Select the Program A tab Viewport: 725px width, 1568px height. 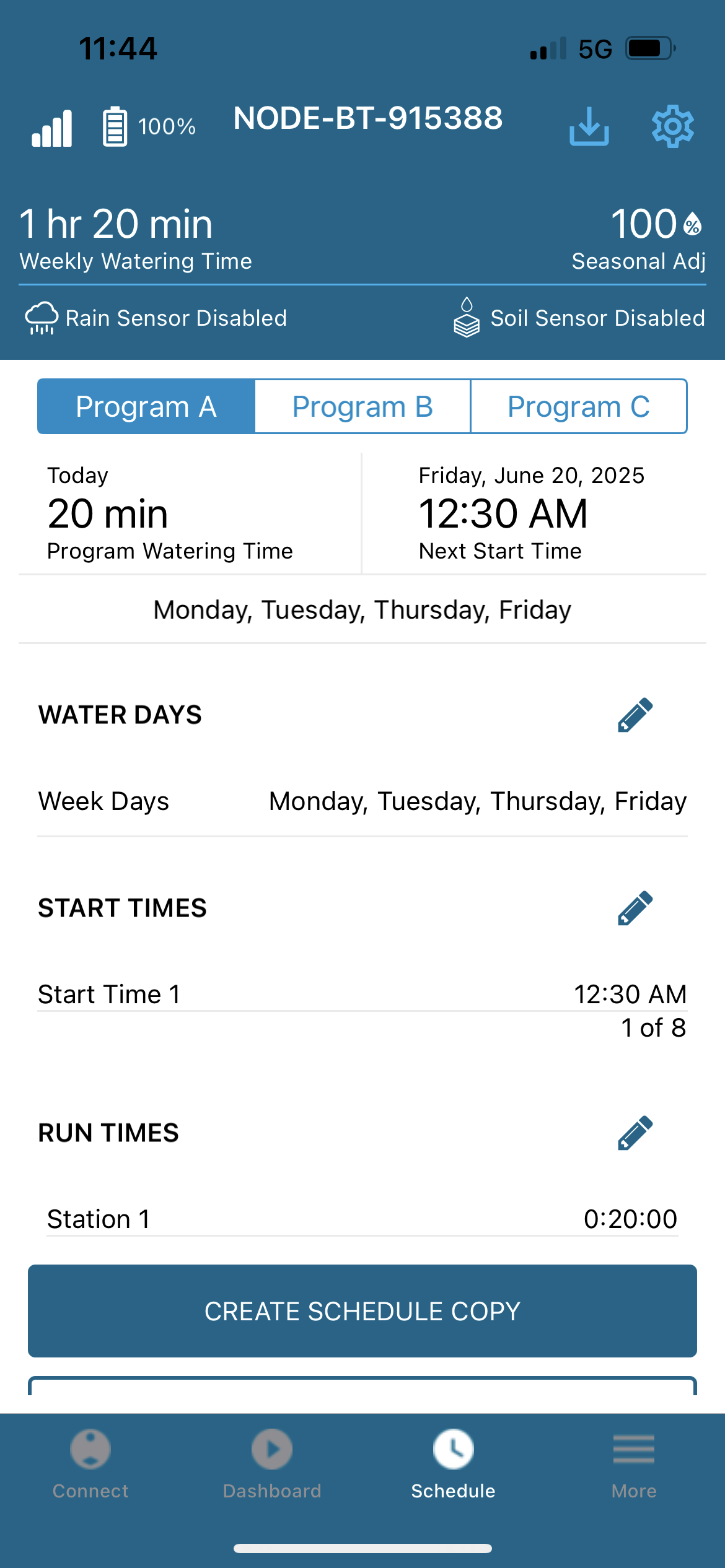click(146, 406)
